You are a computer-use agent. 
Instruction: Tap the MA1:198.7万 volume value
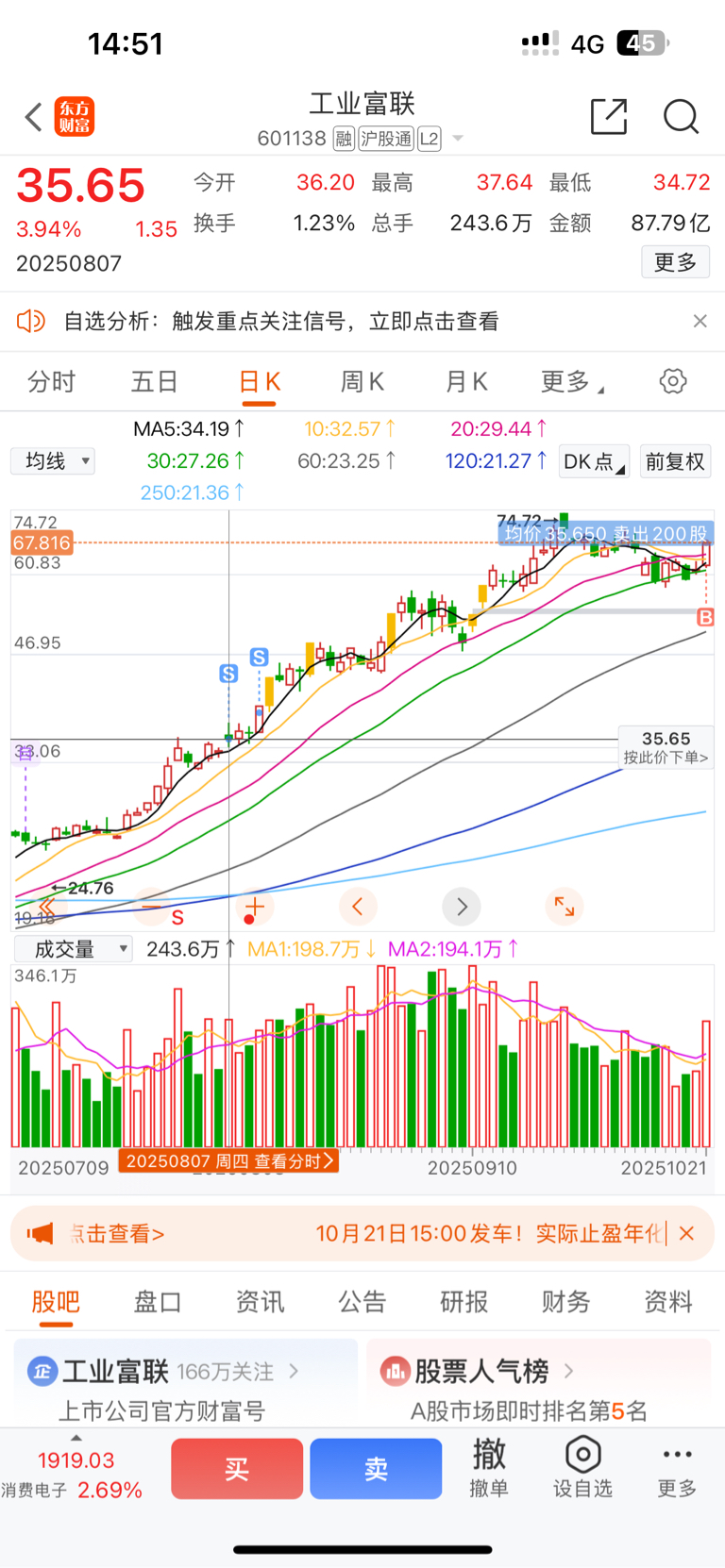coord(312,949)
